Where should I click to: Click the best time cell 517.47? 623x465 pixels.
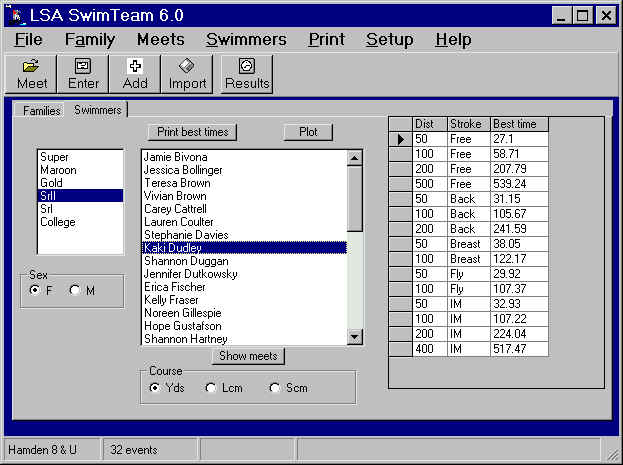pos(520,349)
